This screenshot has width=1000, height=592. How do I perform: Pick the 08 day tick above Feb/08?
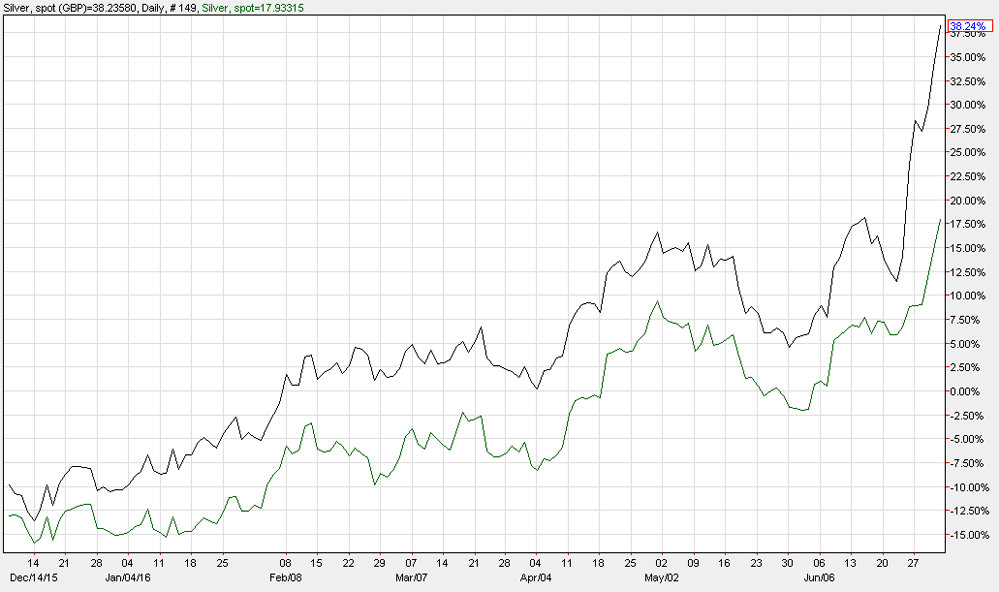click(286, 563)
